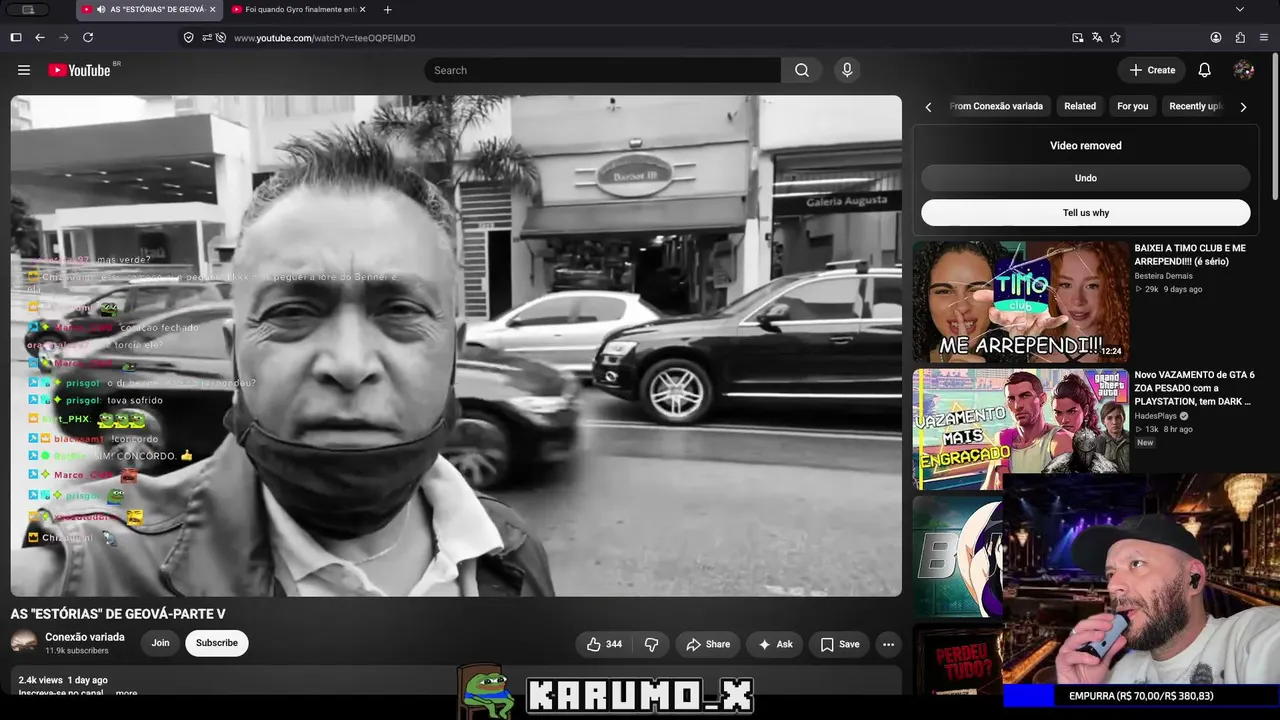
Task: Dislike this video
Action: pyautogui.click(x=651, y=645)
